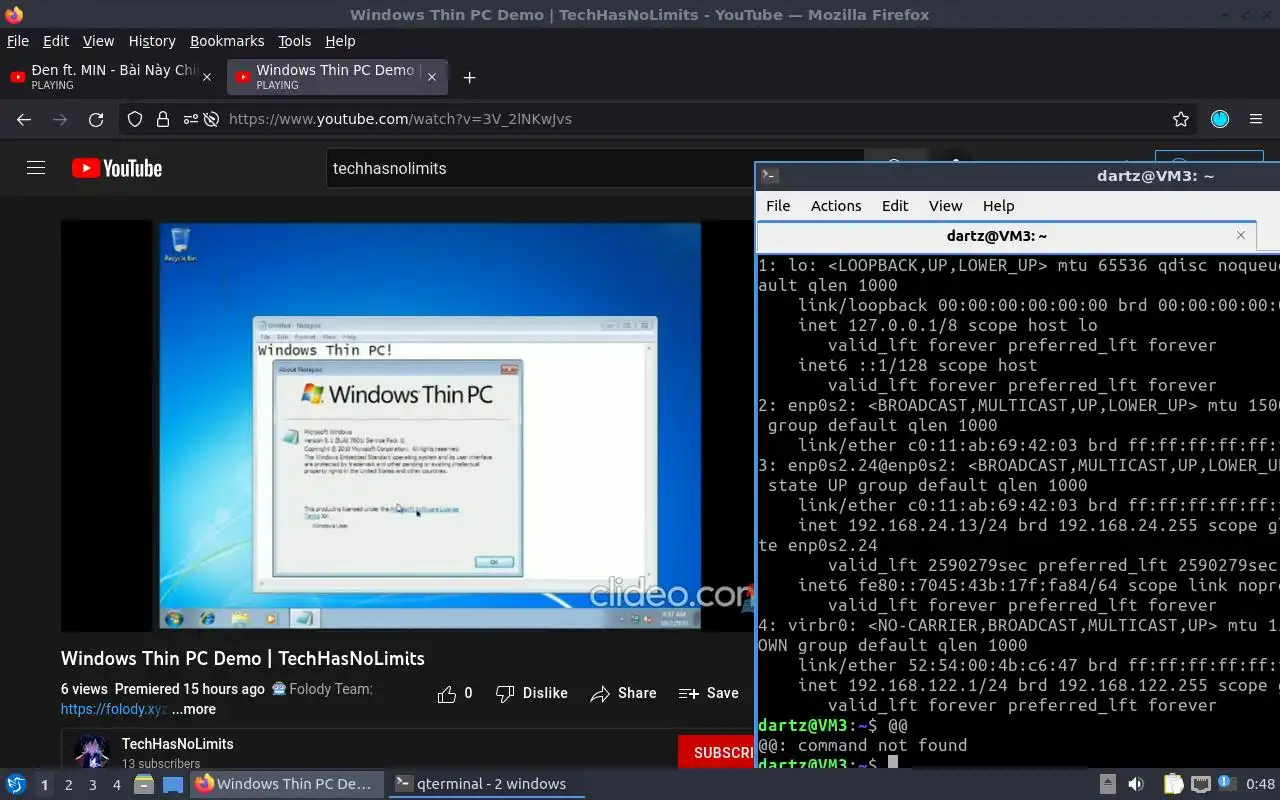Switch to workspace 2
Image resolution: width=1280 pixels, height=800 pixels.
(68, 785)
